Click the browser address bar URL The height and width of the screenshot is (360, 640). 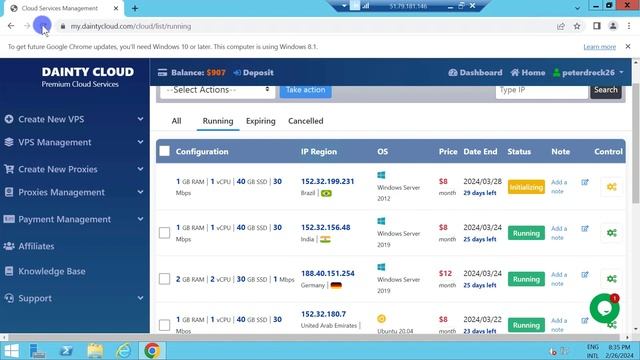131,26
